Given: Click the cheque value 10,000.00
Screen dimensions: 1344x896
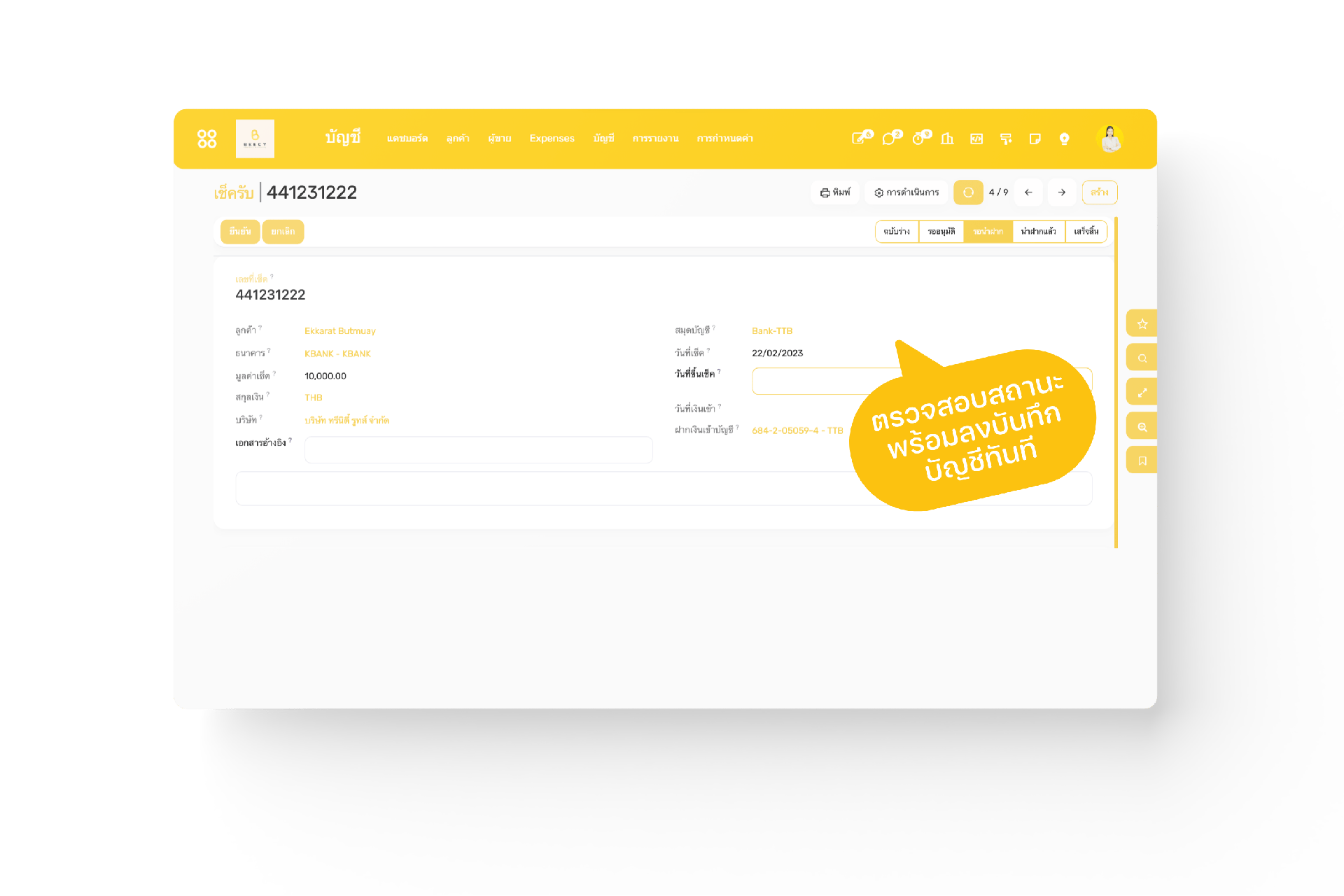Looking at the screenshot, I should click(325, 376).
